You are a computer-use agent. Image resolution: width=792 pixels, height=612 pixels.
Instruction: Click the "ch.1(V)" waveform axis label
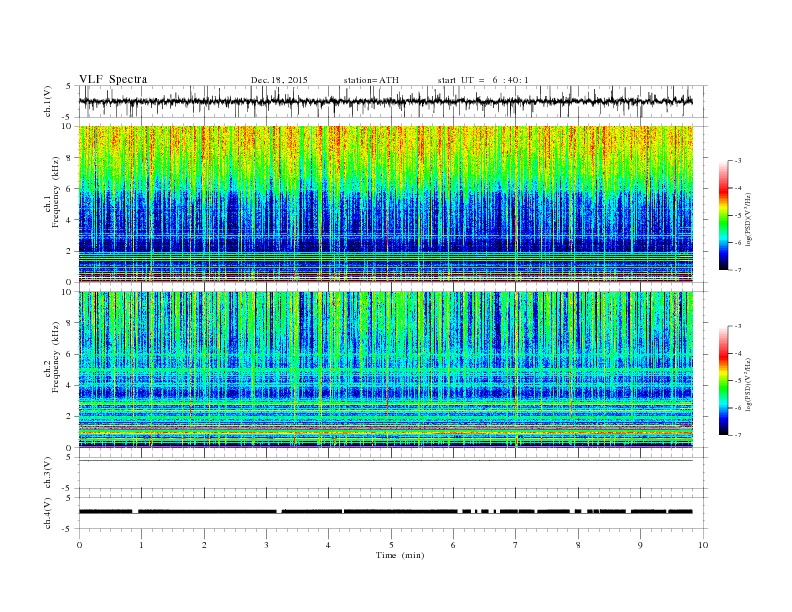[48, 101]
